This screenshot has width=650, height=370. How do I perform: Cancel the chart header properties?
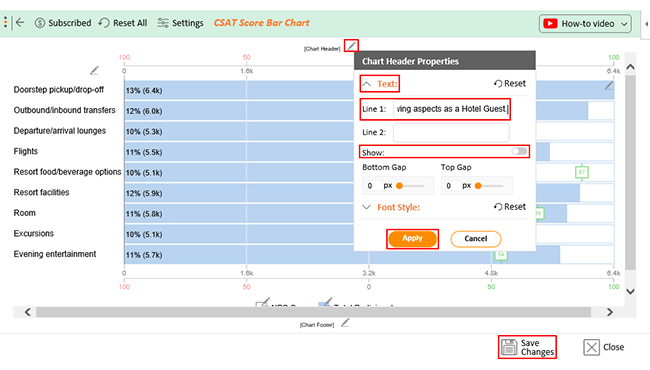tap(475, 239)
